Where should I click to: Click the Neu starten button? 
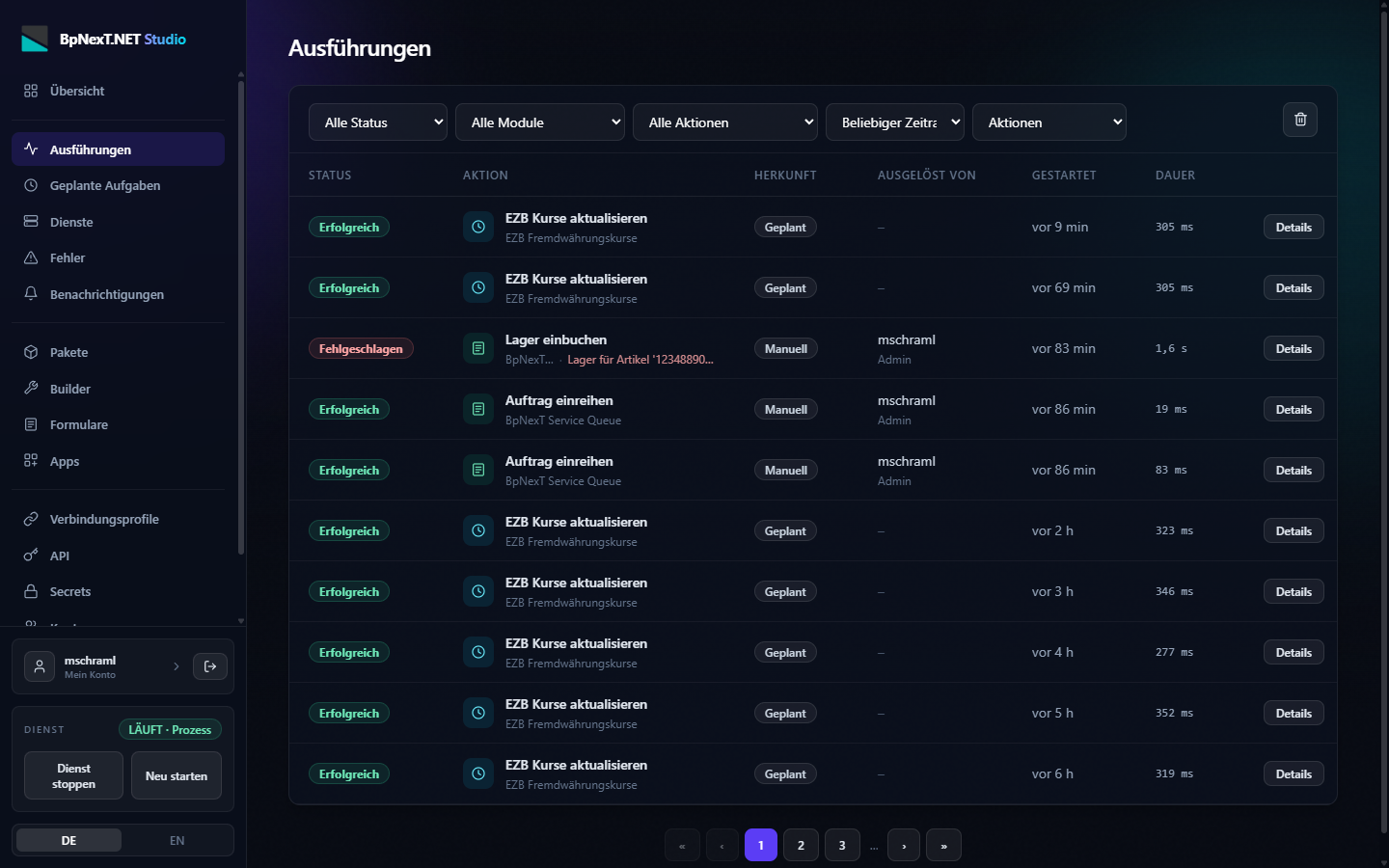tap(177, 775)
